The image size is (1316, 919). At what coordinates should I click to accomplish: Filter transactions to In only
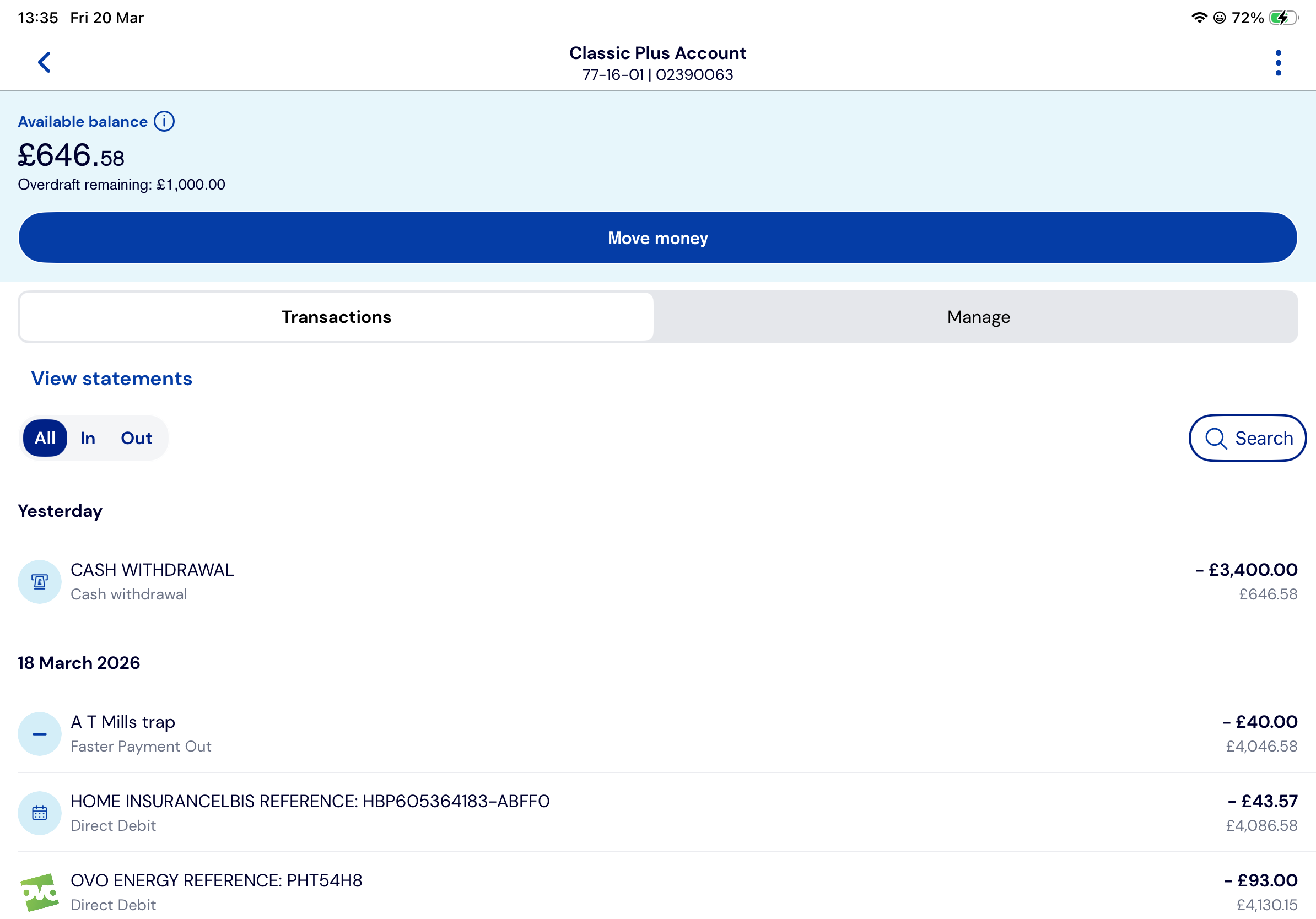(88, 439)
